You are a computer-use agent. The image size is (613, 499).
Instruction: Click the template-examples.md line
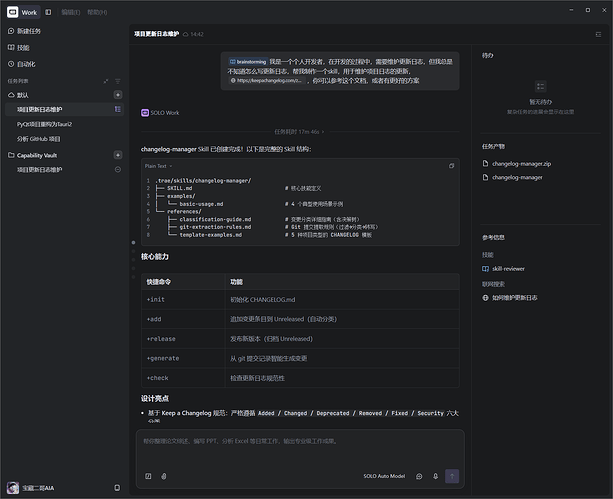tap(210, 235)
